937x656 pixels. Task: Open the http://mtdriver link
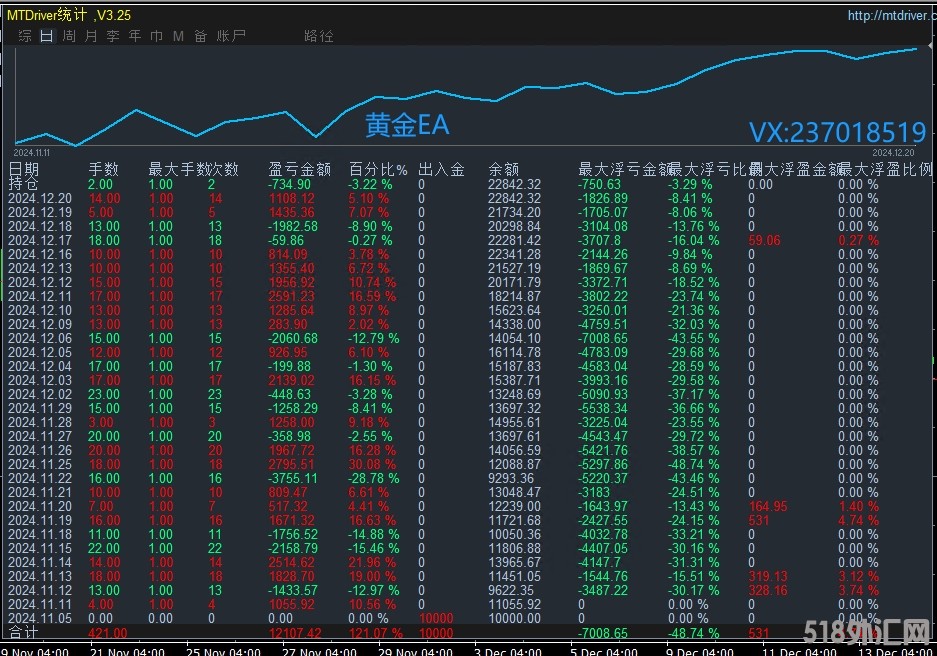pos(892,16)
